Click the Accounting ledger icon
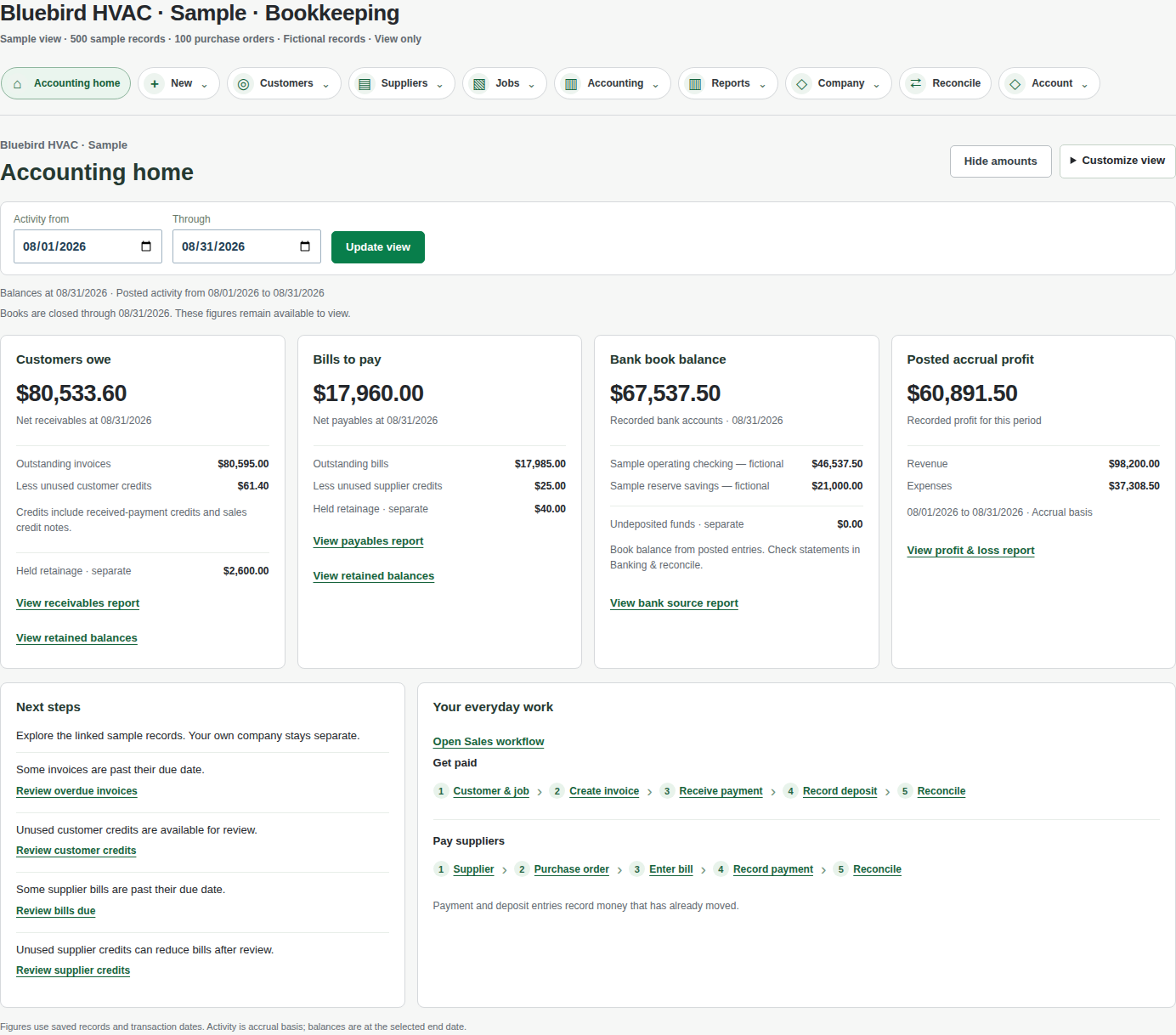Viewport: 1176px width, 1035px height. [x=571, y=84]
